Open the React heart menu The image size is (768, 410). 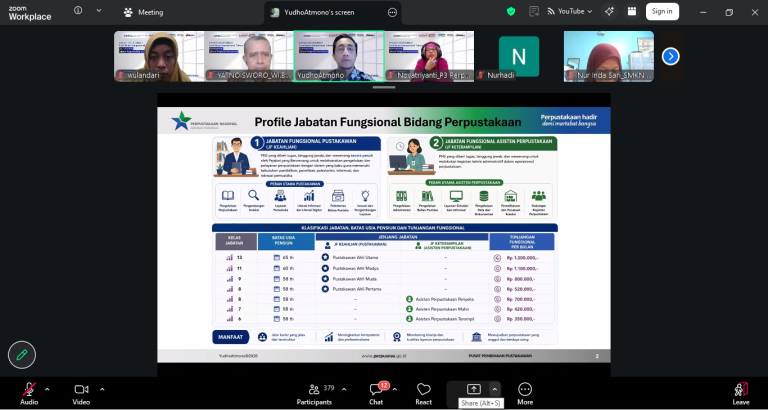point(424,394)
